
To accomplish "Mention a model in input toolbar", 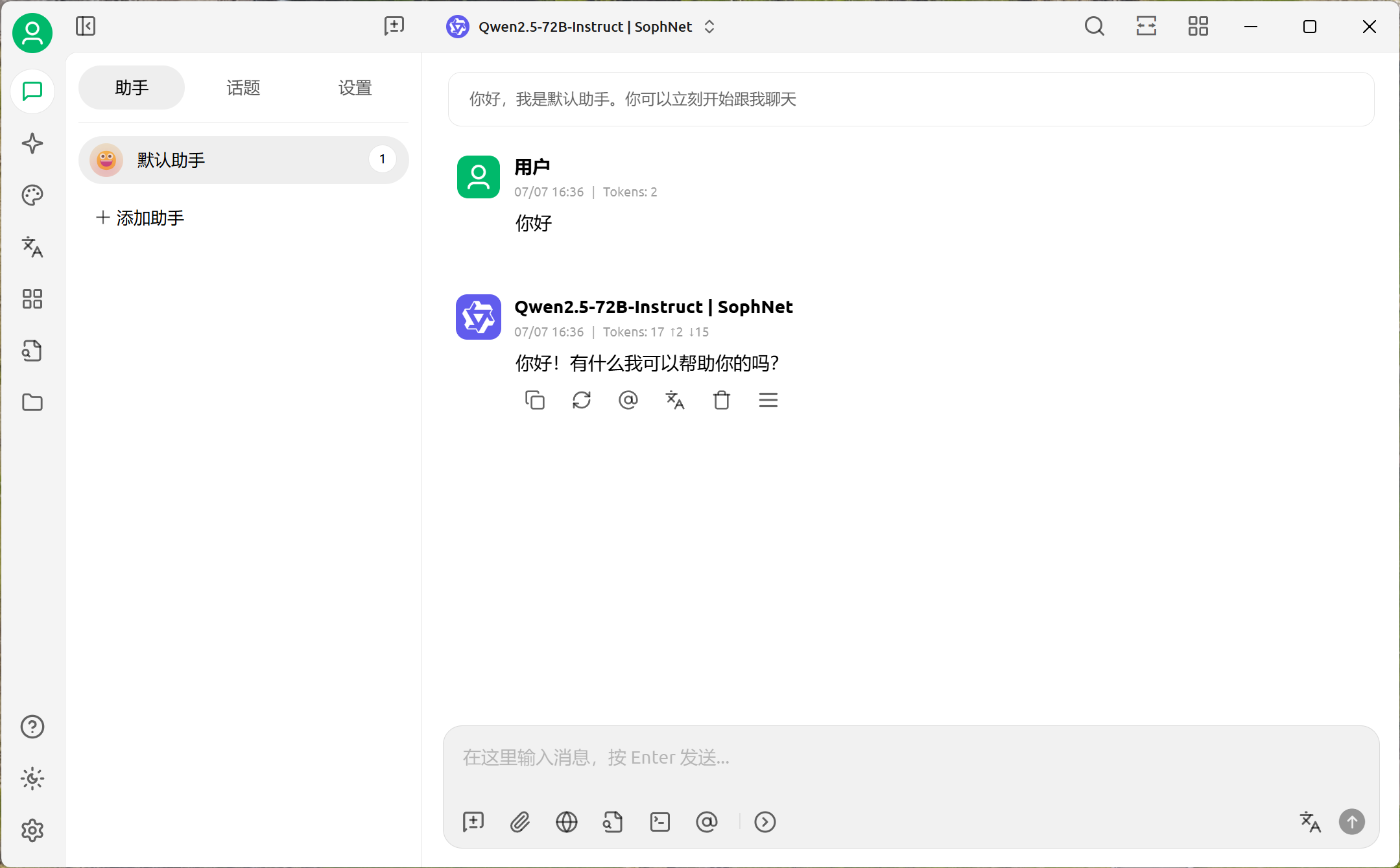I will [707, 822].
